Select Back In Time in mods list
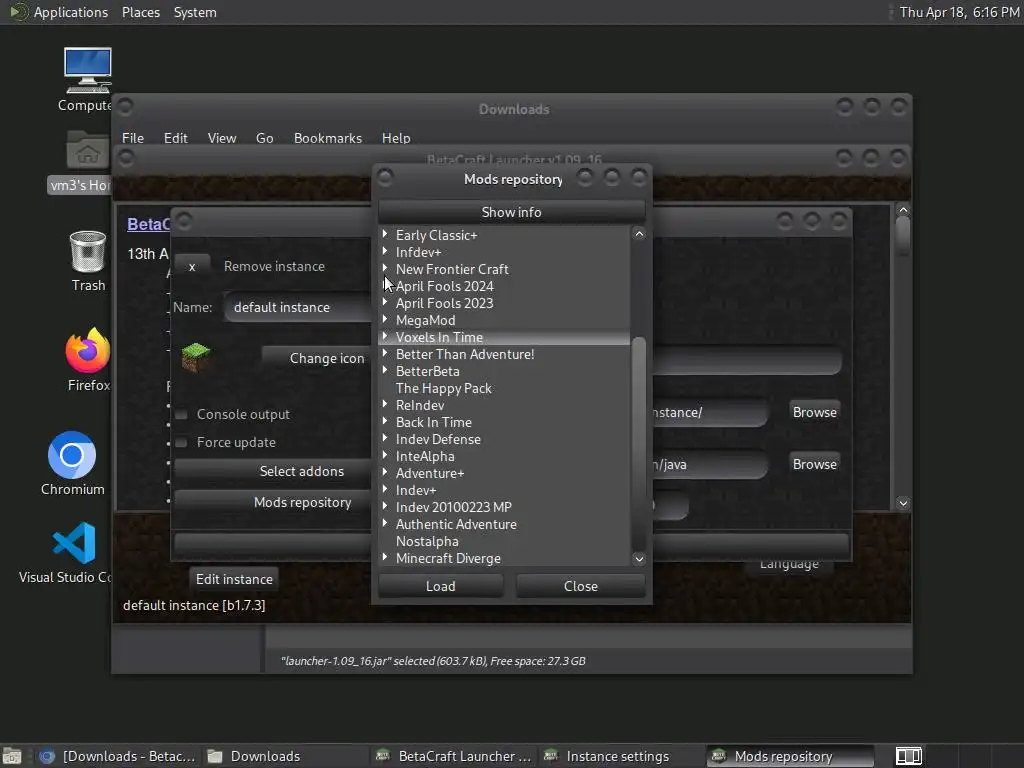1024x768 pixels. coord(434,422)
